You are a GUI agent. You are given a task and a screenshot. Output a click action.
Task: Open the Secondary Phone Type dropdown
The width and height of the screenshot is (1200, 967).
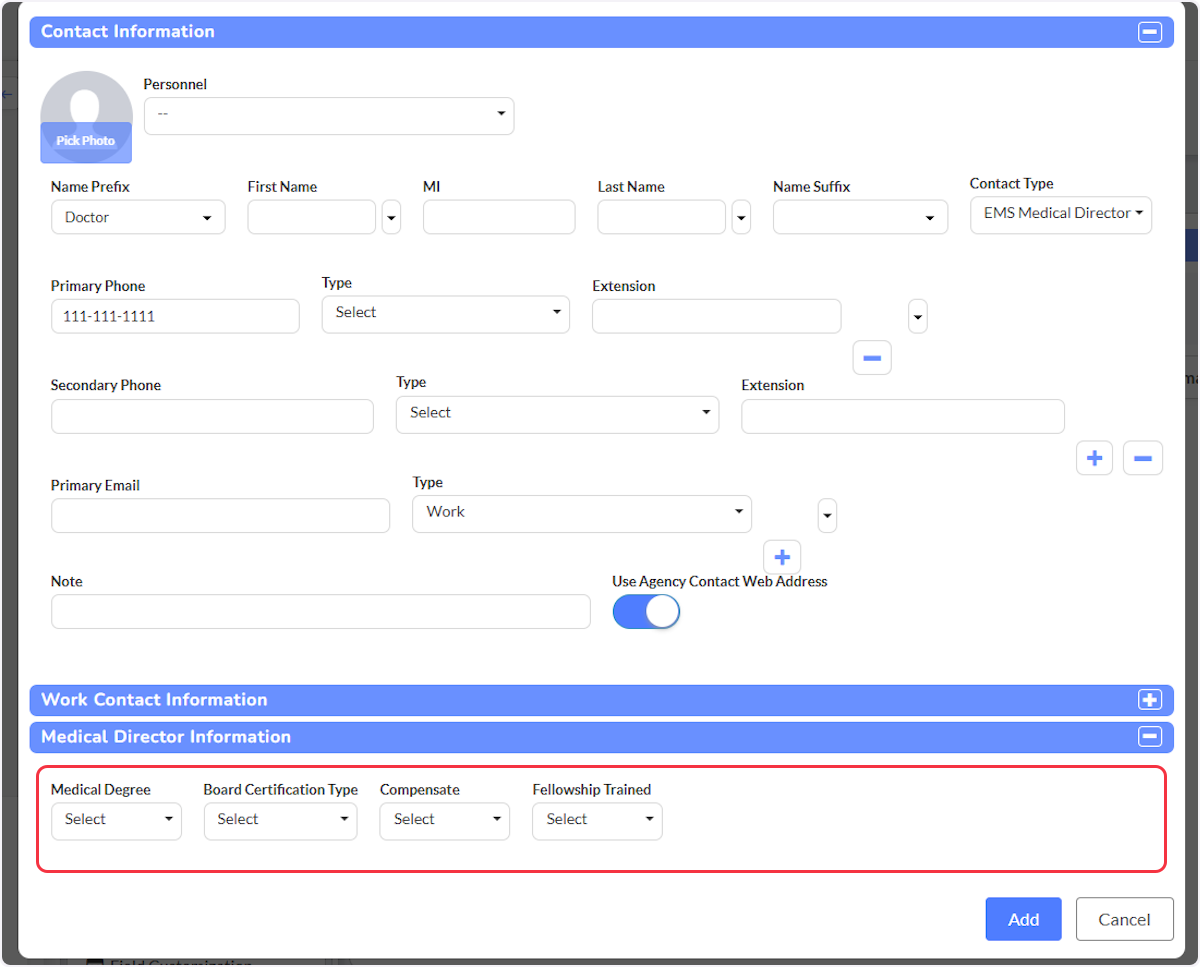coord(557,414)
